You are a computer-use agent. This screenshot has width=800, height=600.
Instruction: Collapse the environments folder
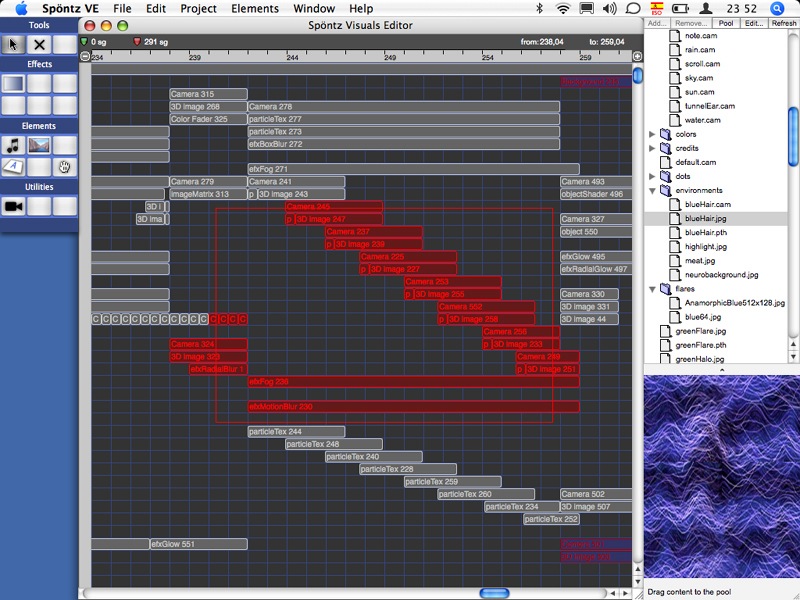653,190
